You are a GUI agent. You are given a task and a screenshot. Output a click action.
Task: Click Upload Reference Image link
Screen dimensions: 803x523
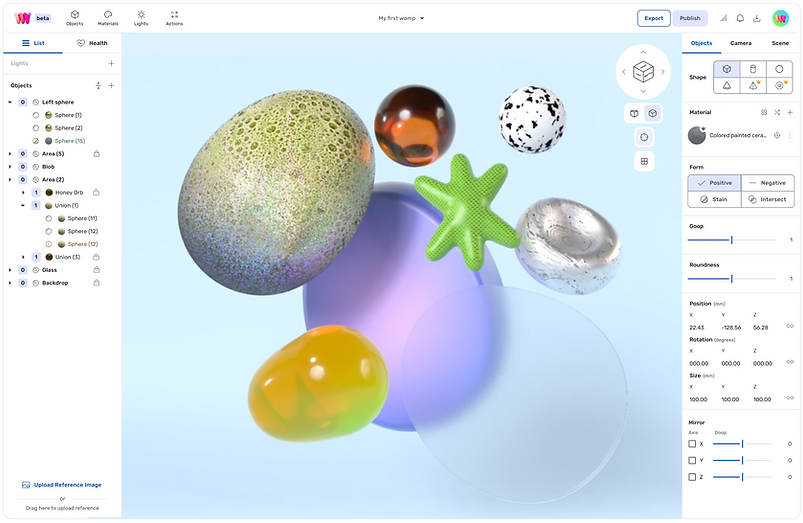click(x=62, y=485)
